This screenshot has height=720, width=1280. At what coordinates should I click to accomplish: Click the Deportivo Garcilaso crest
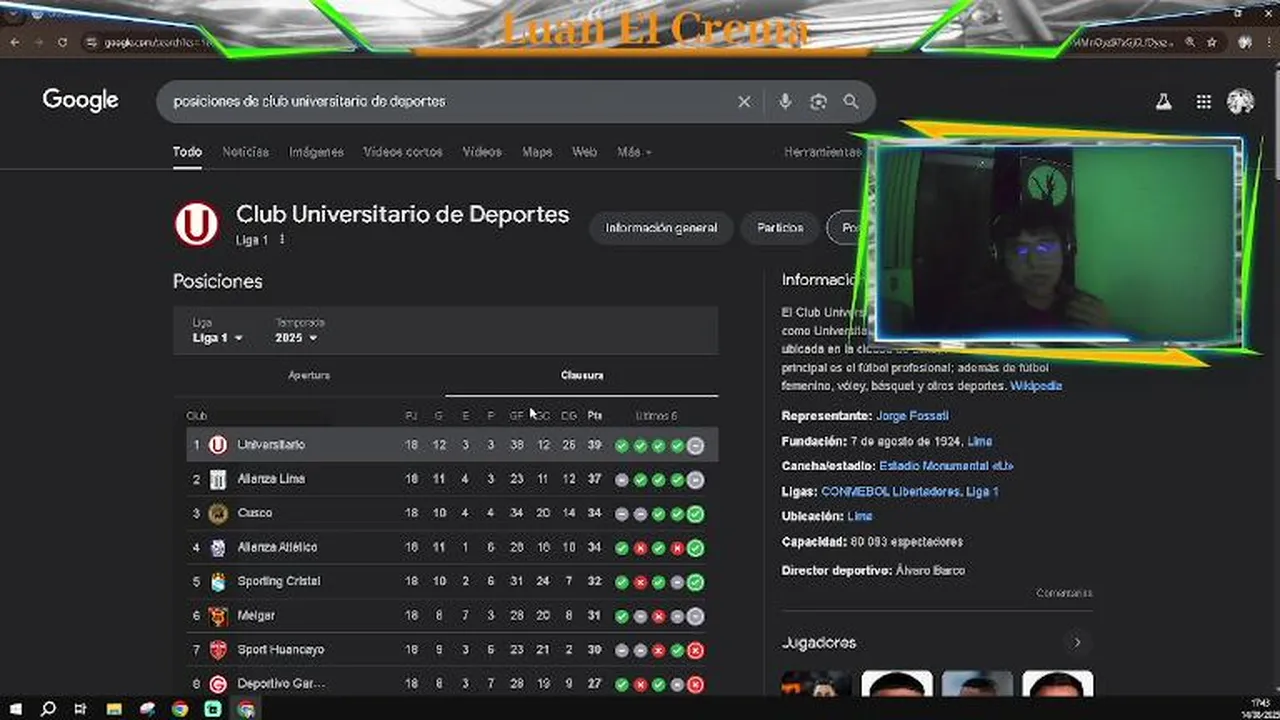[217, 684]
